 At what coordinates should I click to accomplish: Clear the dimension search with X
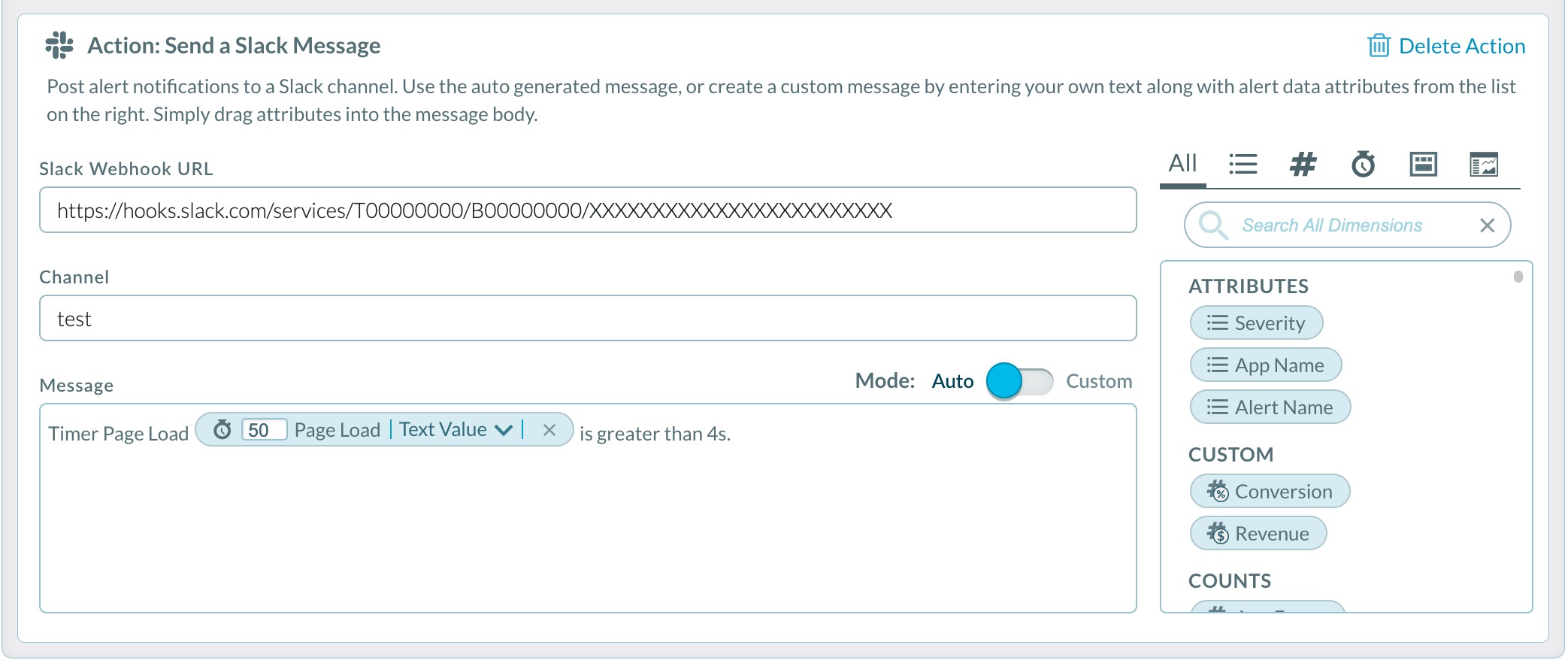tap(1487, 225)
